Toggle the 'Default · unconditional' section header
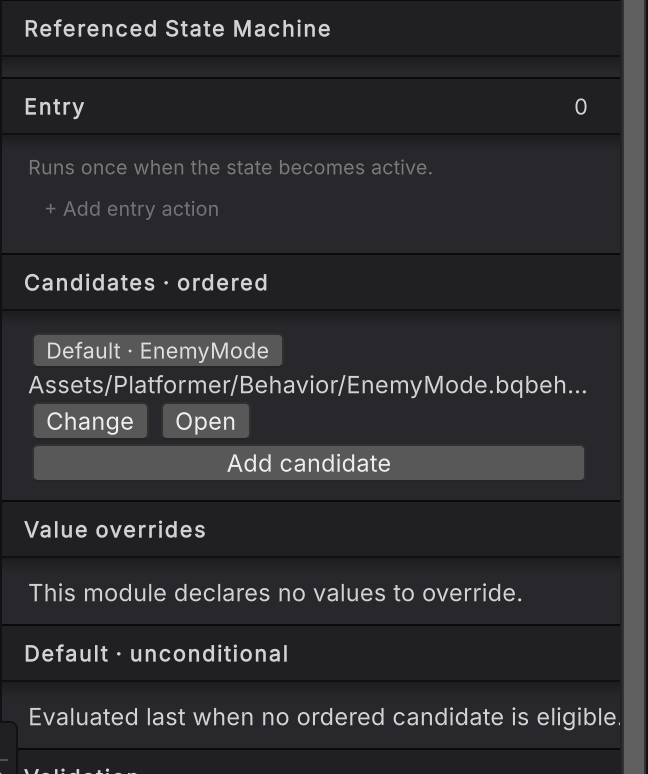 [311, 654]
